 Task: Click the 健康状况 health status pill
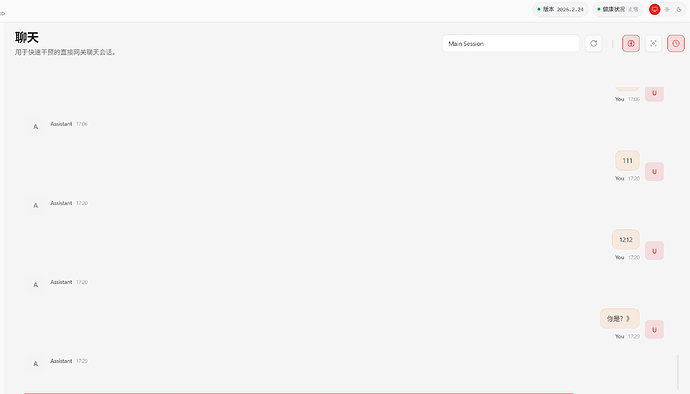click(x=618, y=9)
